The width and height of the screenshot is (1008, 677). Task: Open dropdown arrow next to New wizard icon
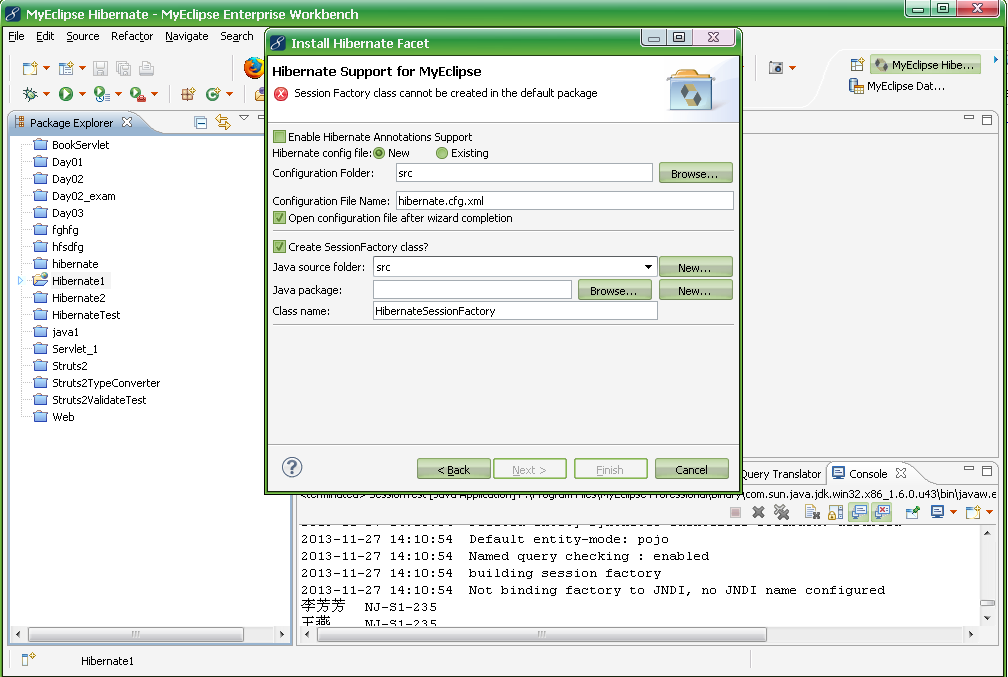point(46,68)
